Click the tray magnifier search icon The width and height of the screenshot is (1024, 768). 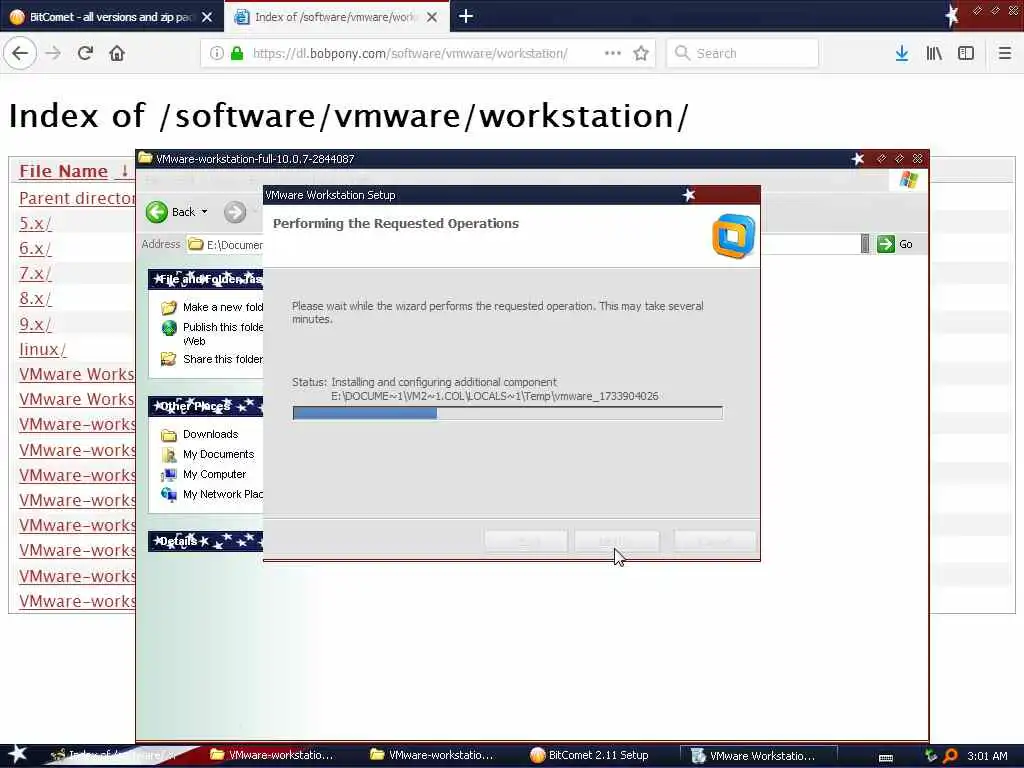click(950, 756)
